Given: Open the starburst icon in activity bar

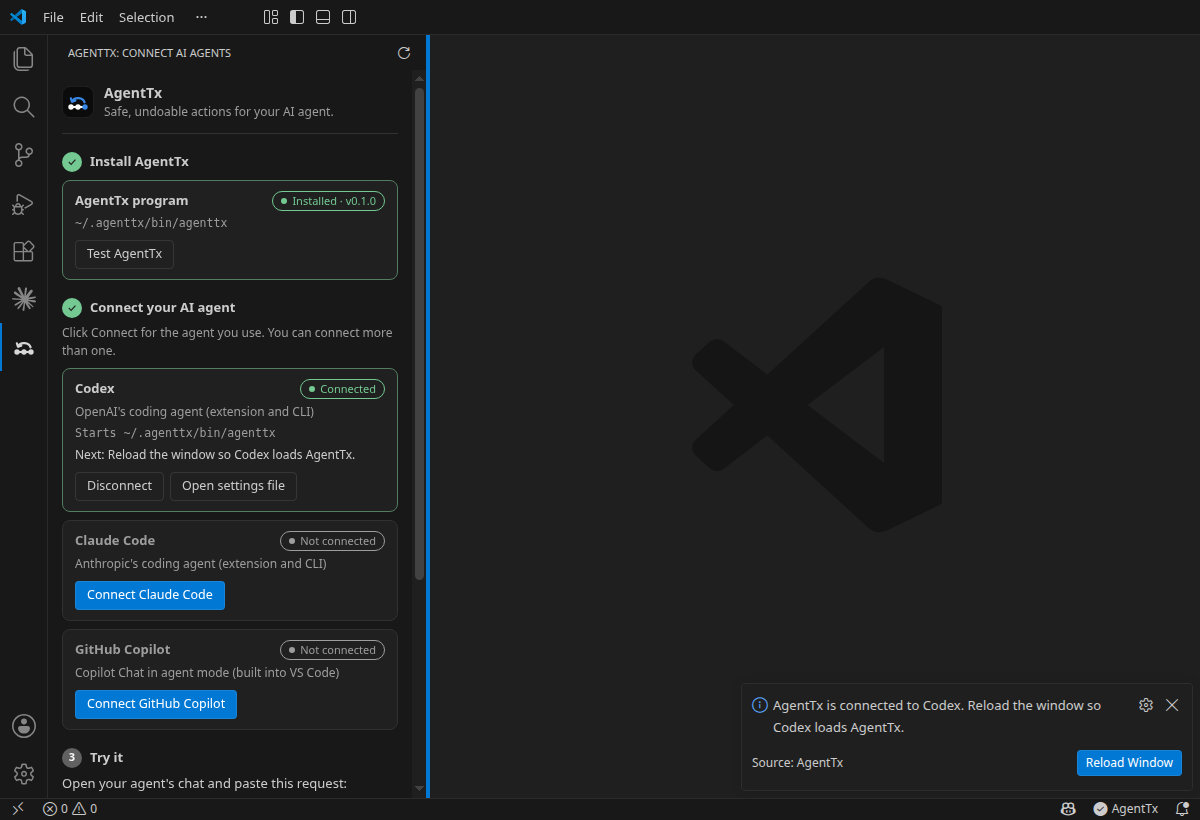Looking at the screenshot, I should [x=23, y=299].
